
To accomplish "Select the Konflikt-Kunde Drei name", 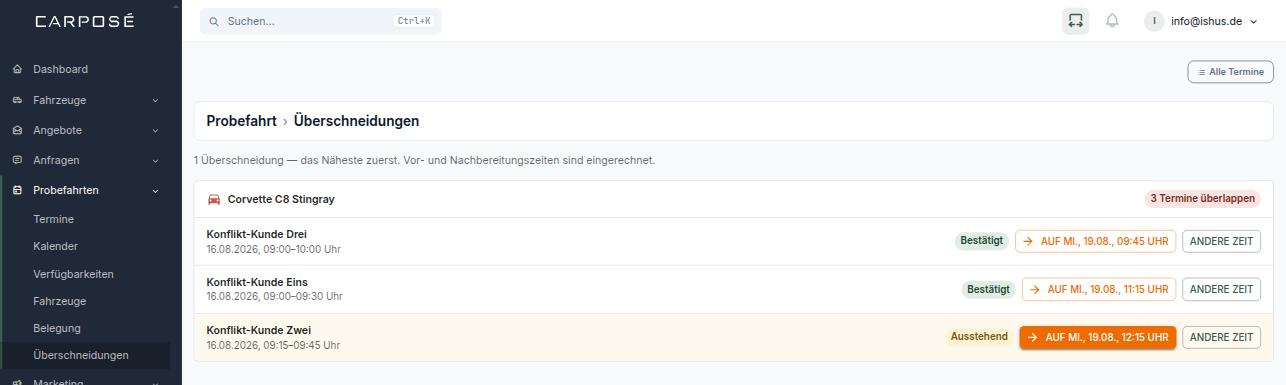I will point(257,234).
